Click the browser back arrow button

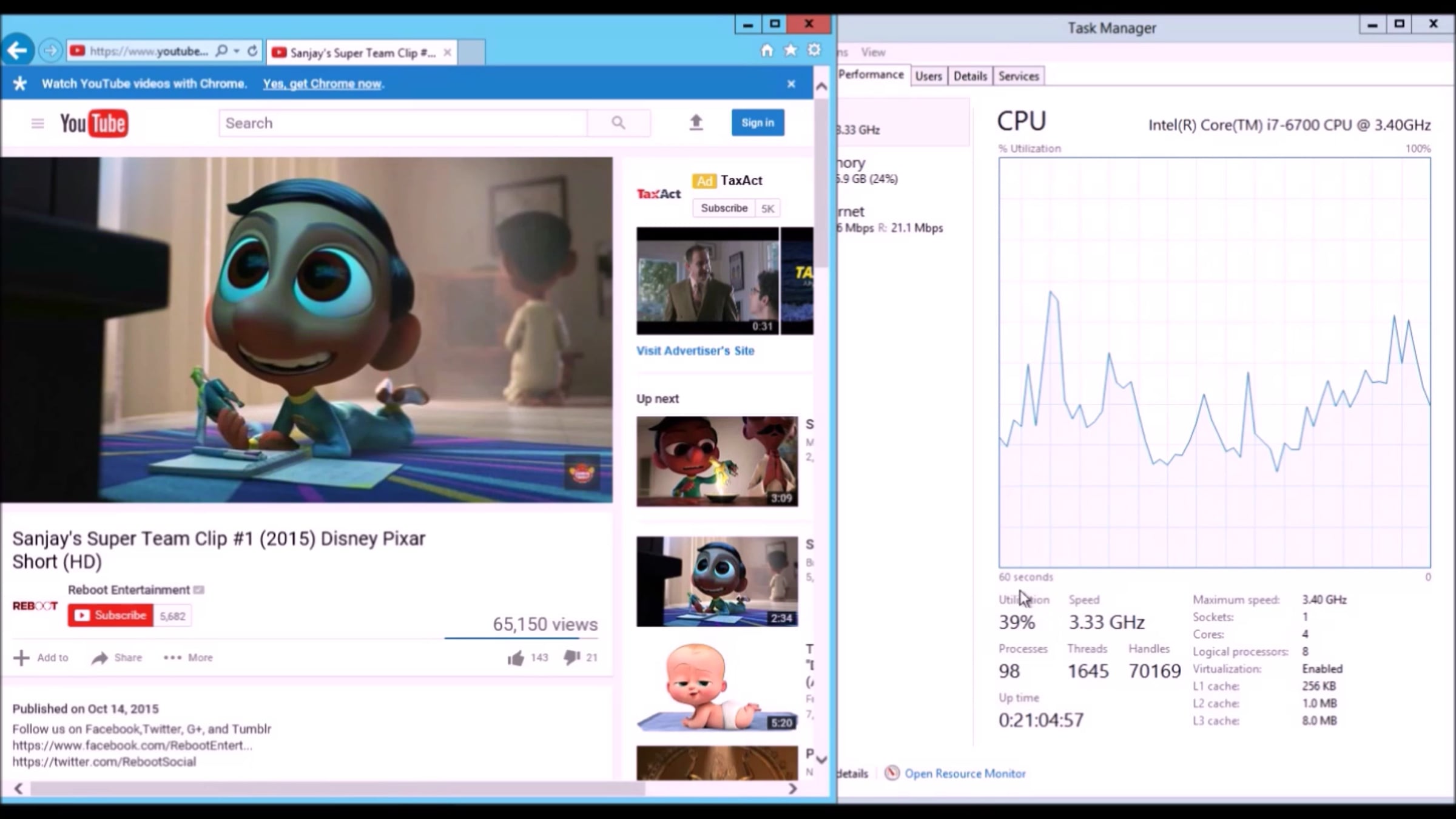coord(17,50)
